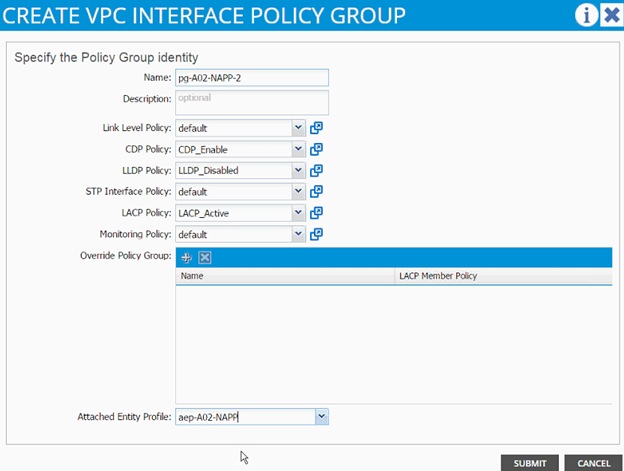Open Link Level Policy popup icon

pos(316,128)
